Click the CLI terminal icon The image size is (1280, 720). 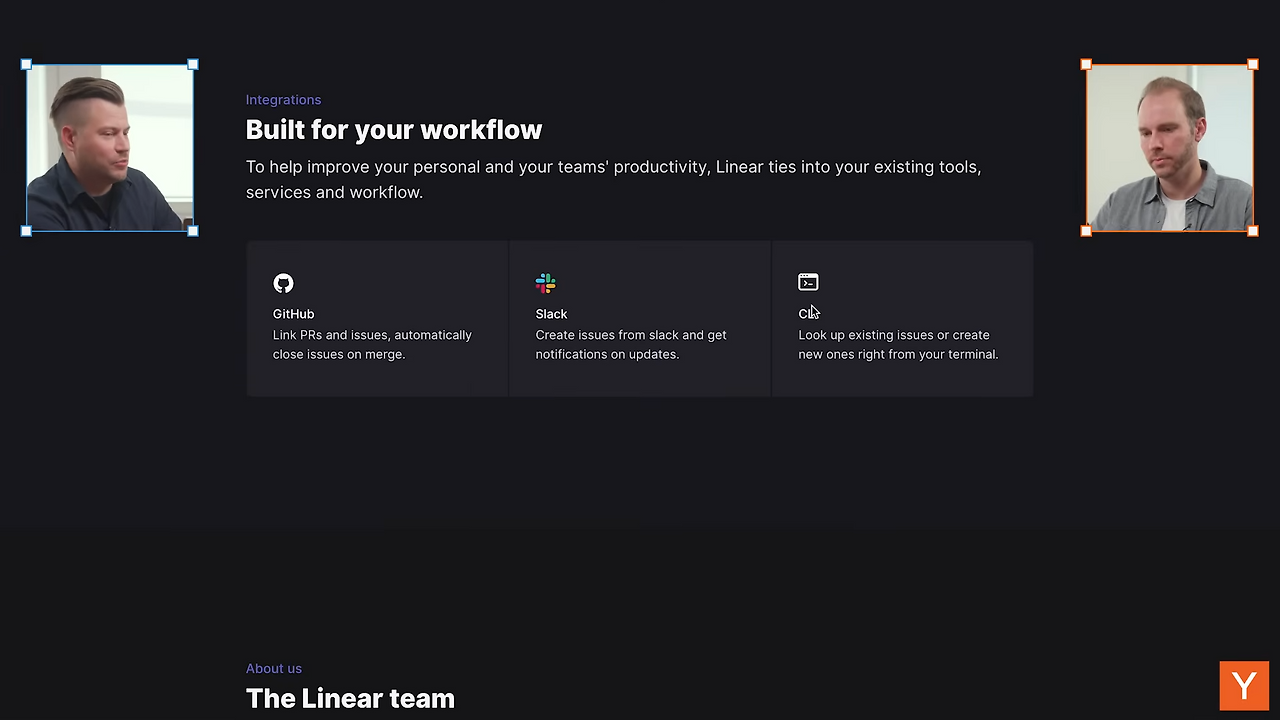pos(808,282)
